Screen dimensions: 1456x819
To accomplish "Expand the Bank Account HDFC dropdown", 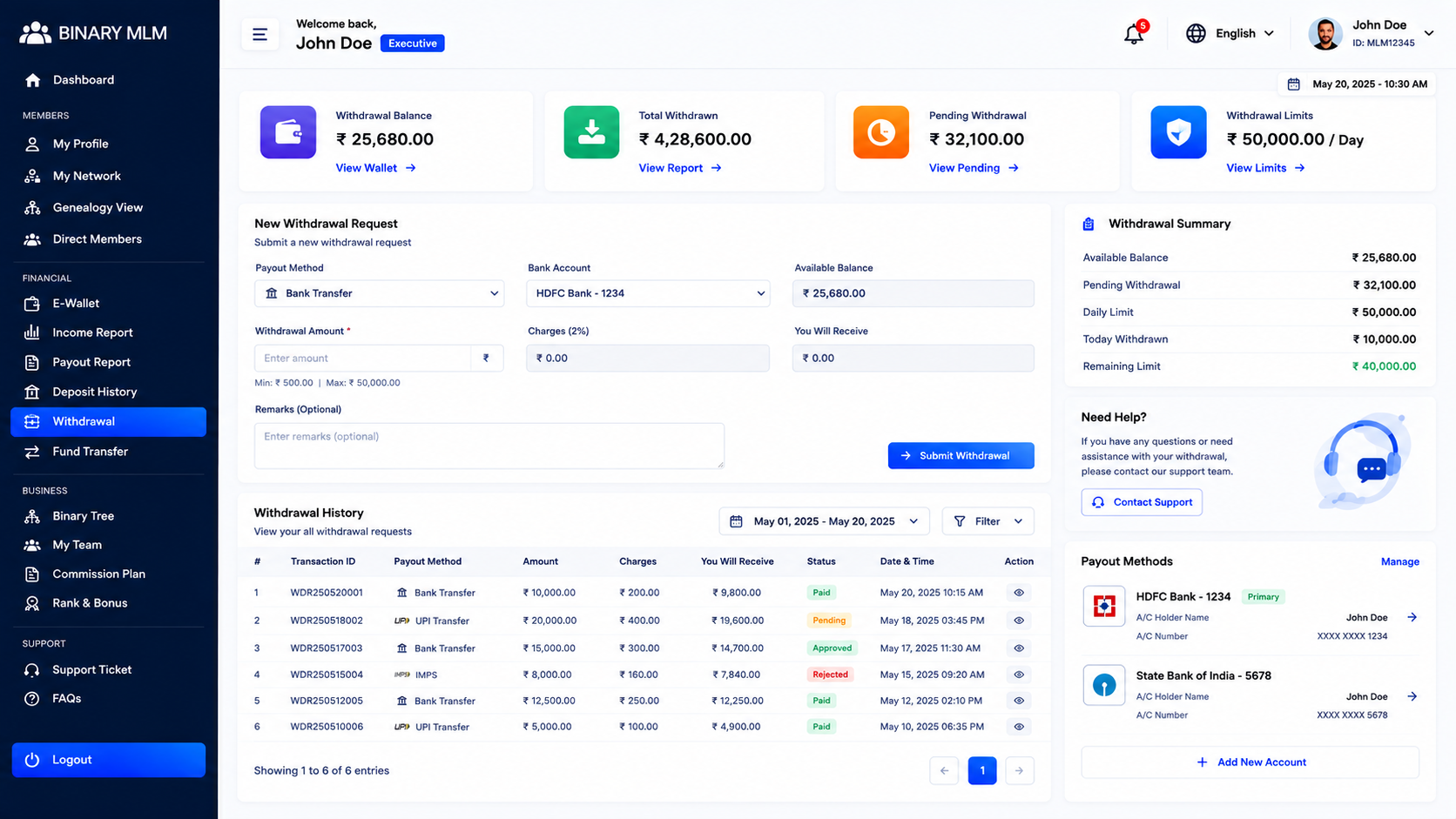I will 648,293.
